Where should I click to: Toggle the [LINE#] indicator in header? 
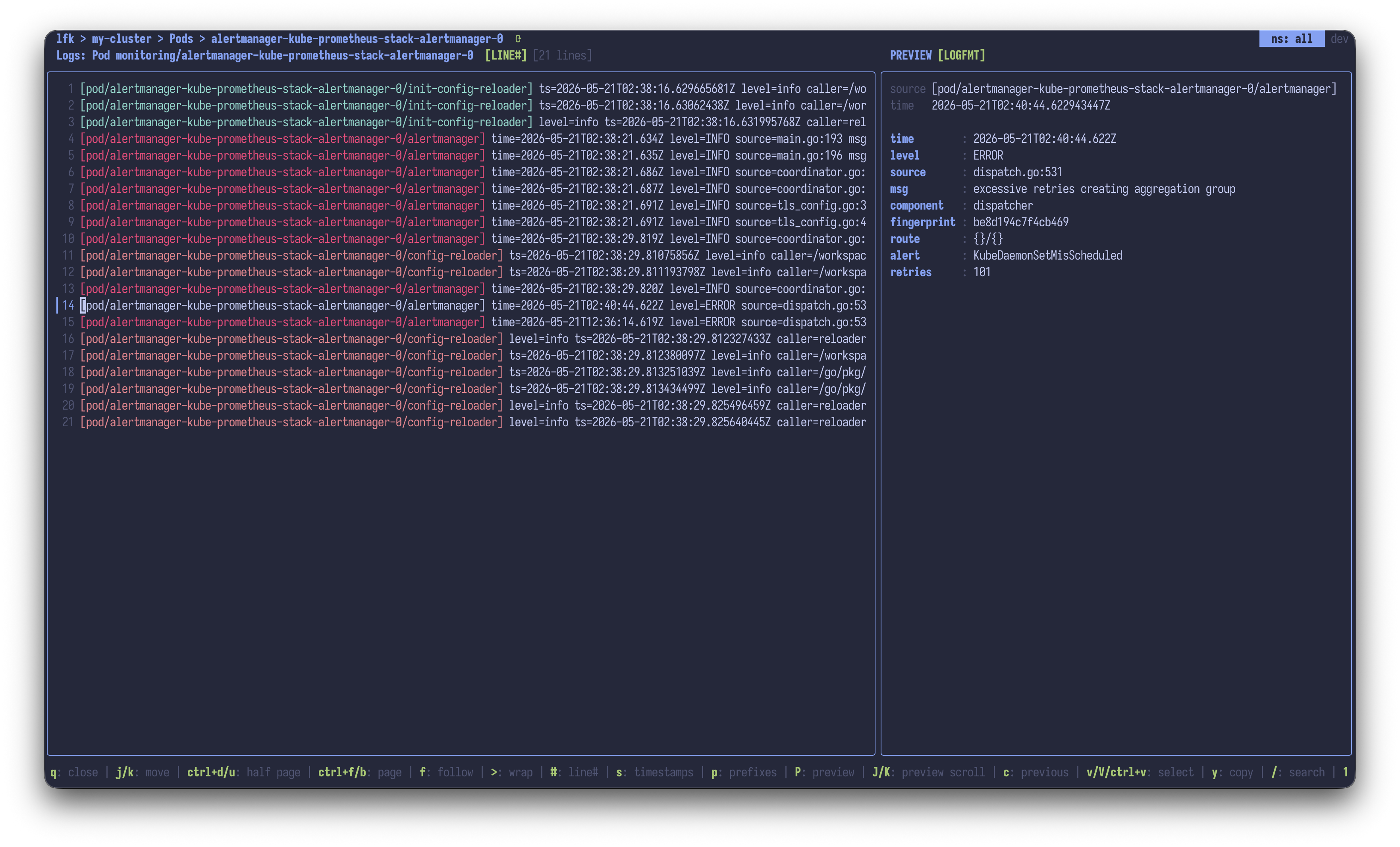pos(506,55)
